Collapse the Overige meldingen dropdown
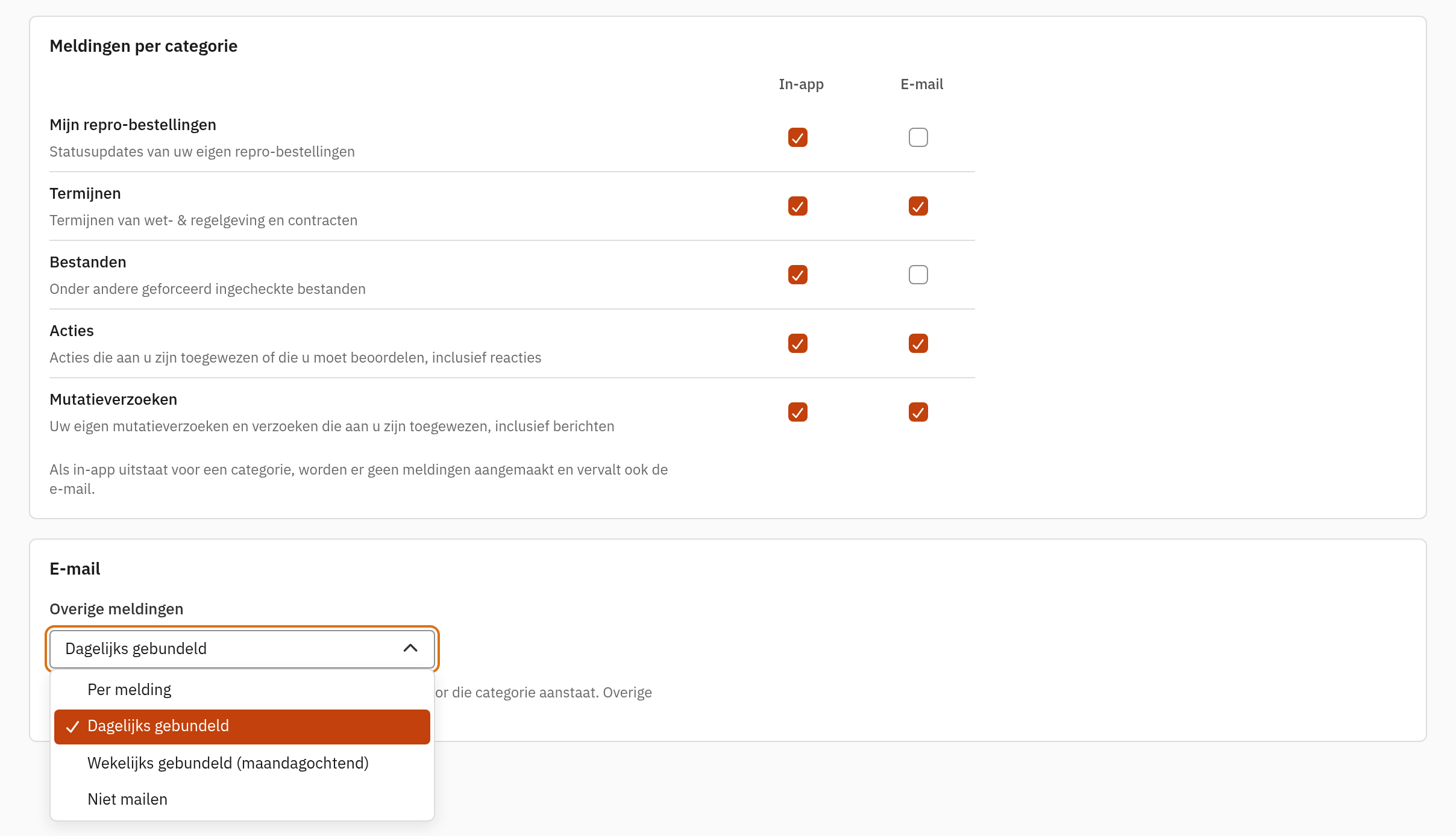Image resolution: width=1456 pixels, height=836 pixels. pos(242,649)
